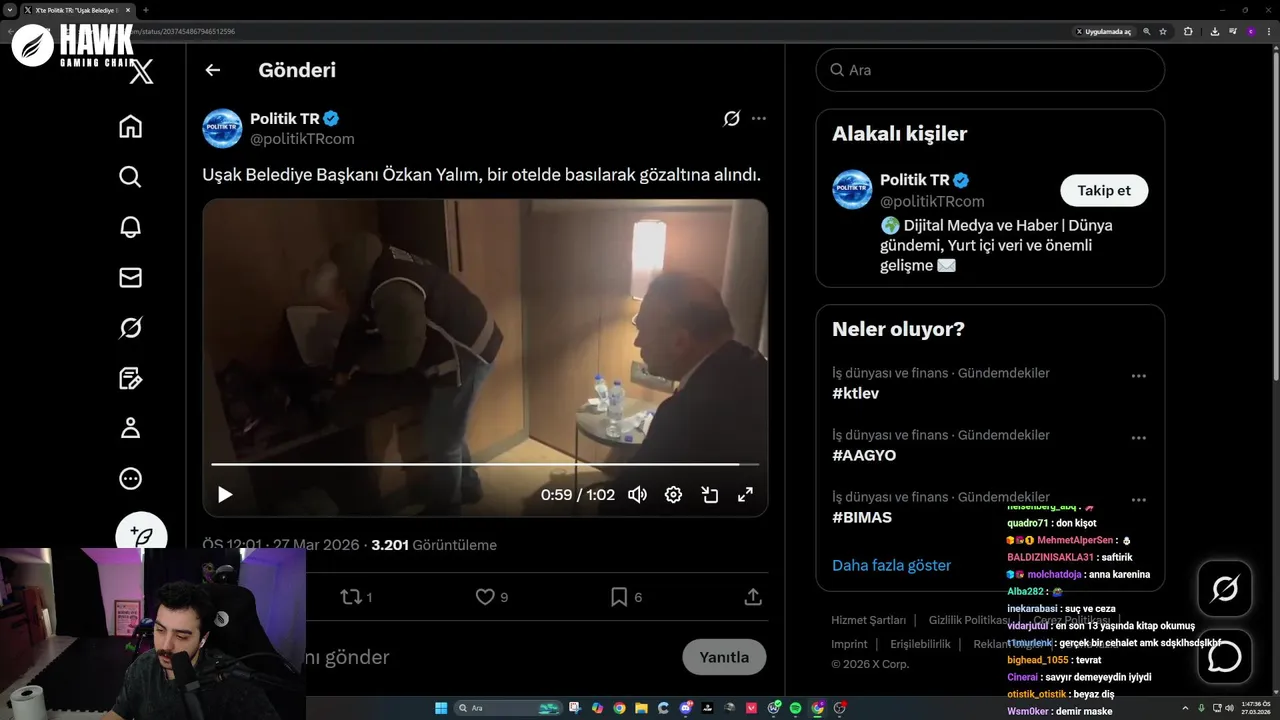Open the More circle icon in sidebar
Screen dimensions: 1280x720
[130, 479]
